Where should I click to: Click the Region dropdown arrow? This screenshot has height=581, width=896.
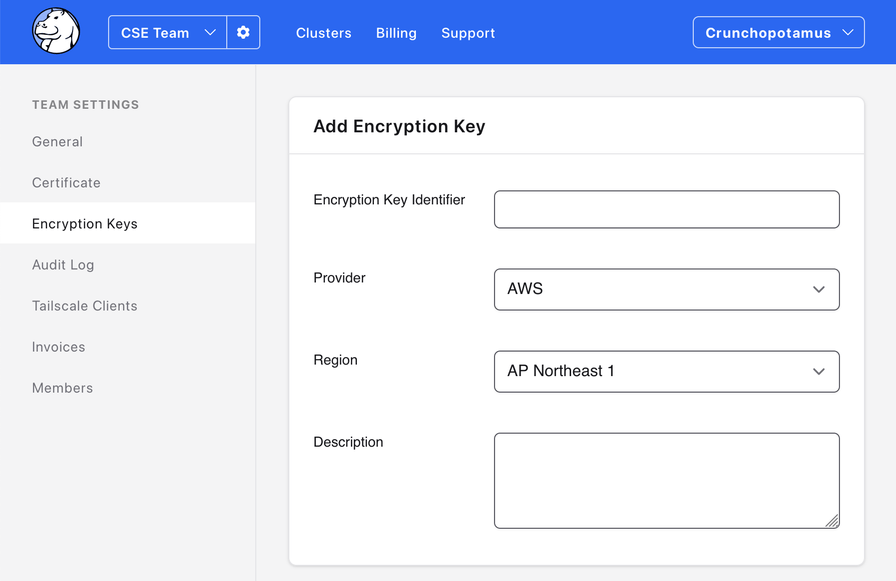pos(820,371)
